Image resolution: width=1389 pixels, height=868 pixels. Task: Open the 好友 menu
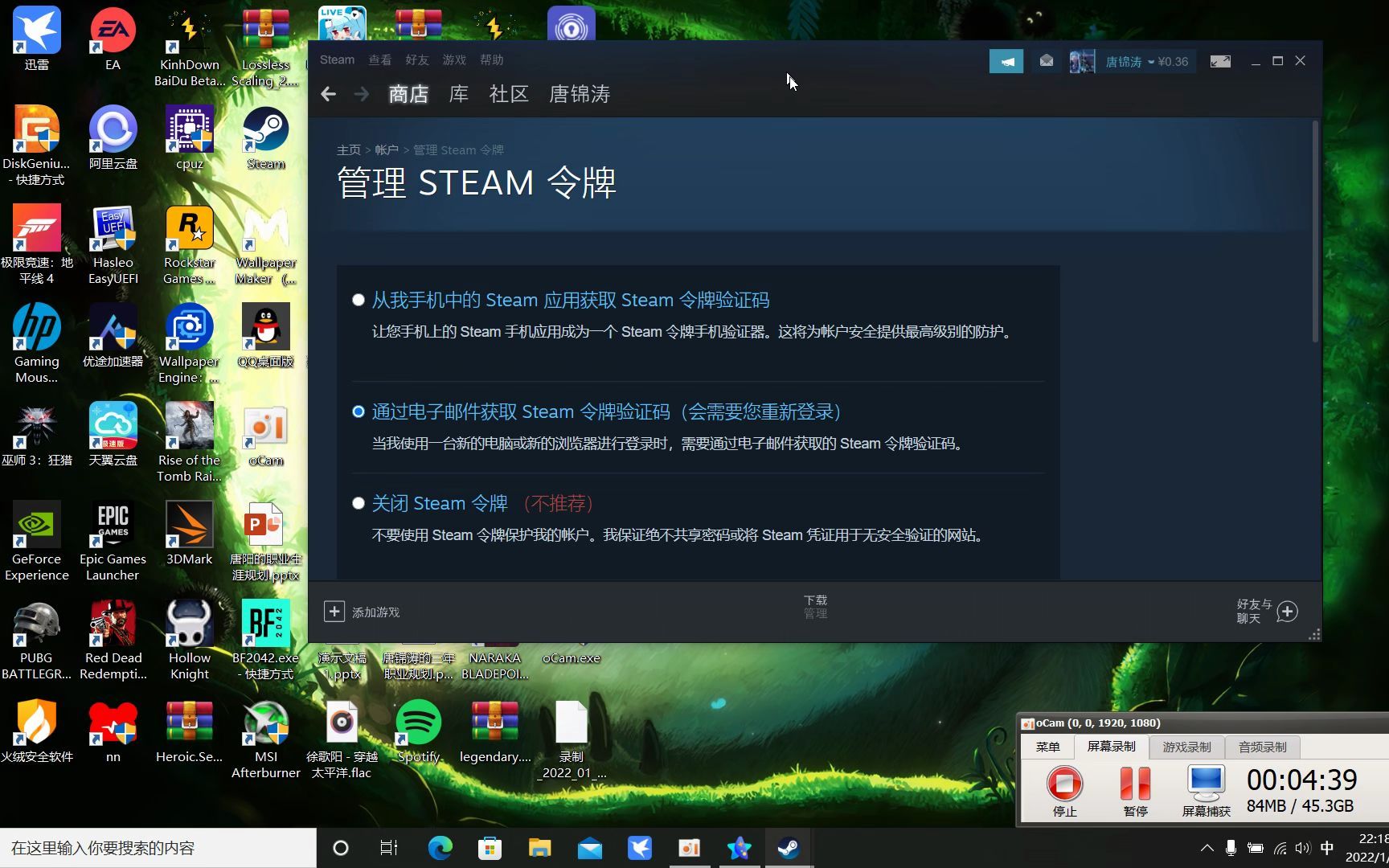coord(417,59)
